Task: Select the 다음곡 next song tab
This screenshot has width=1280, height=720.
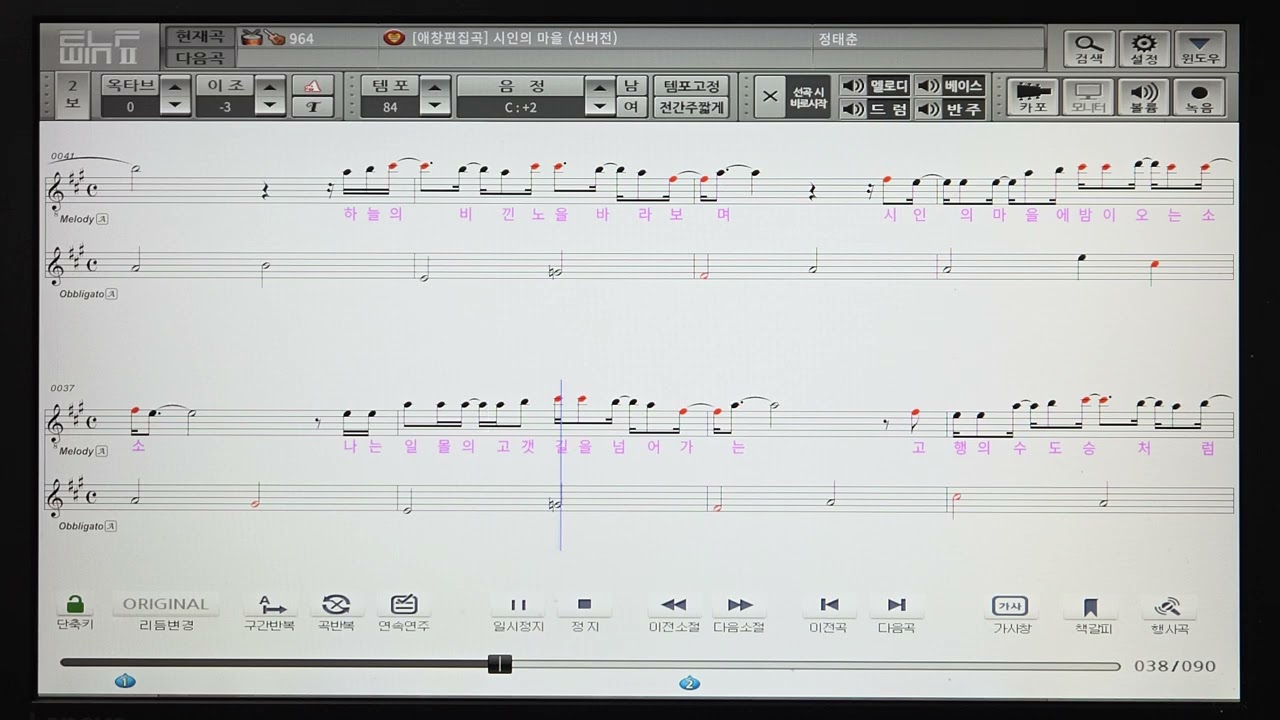Action: pos(200,58)
